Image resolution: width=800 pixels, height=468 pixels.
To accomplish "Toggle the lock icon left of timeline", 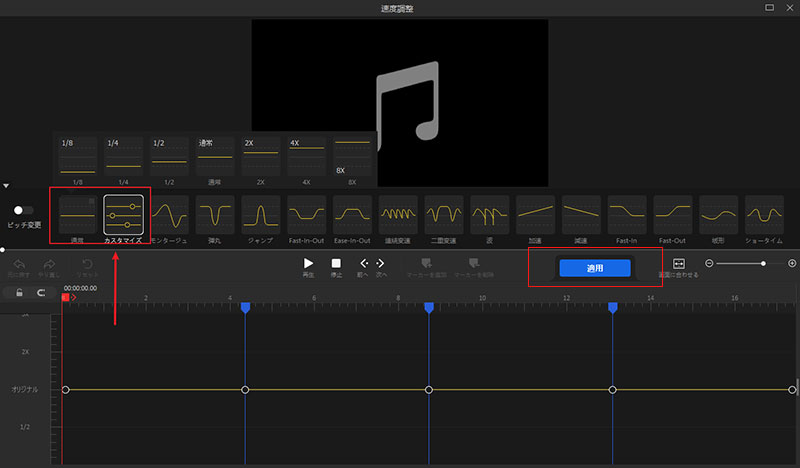I will pos(19,292).
